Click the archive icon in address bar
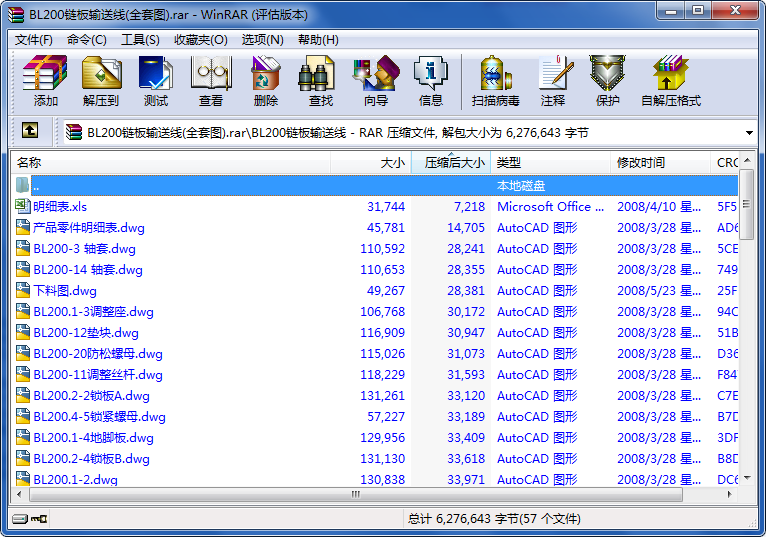This screenshot has height=537, width=766. (x=74, y=132)
